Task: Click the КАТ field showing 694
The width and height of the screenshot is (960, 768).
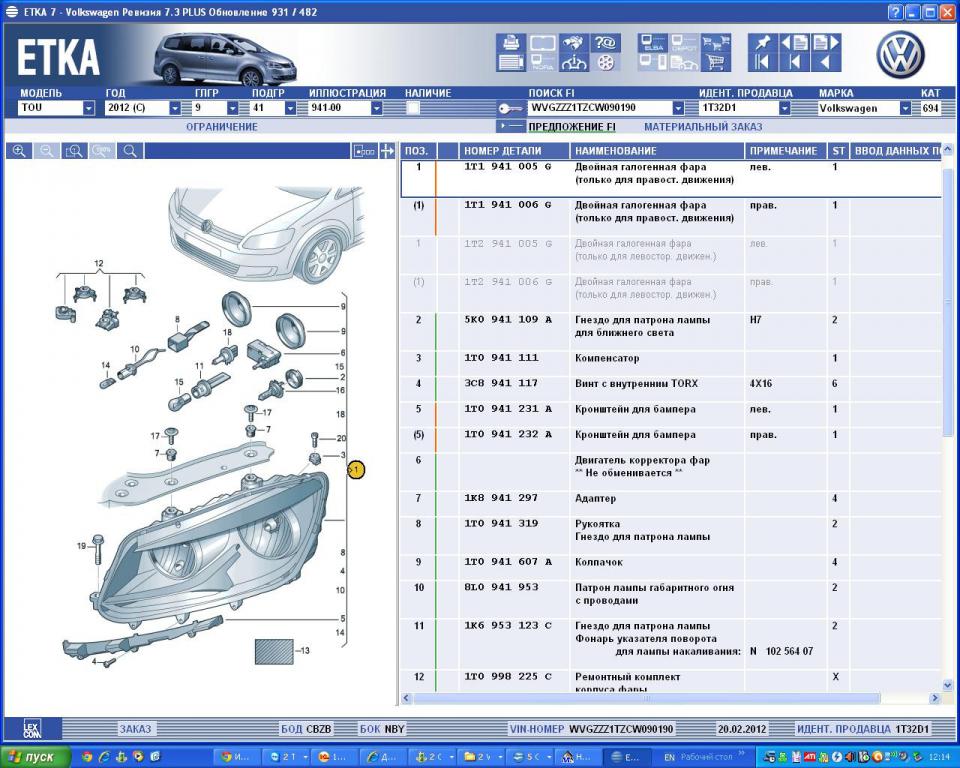Action: [x=930, y=108]
